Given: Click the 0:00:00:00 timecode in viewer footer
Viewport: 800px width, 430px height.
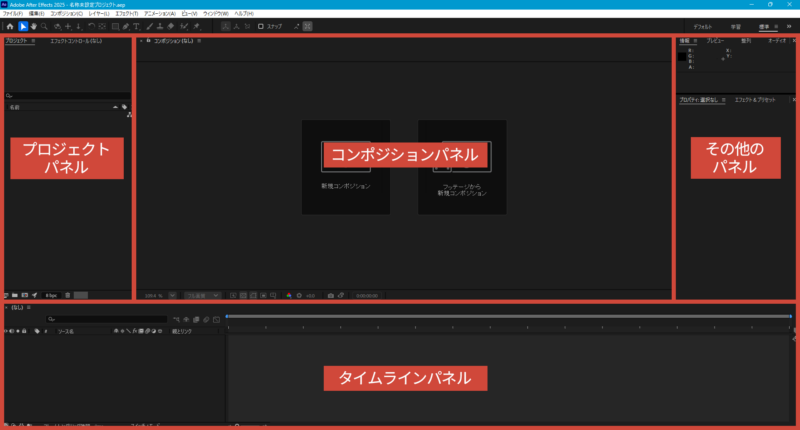Looking at the screenshot, I should click(x=367, y=295).
